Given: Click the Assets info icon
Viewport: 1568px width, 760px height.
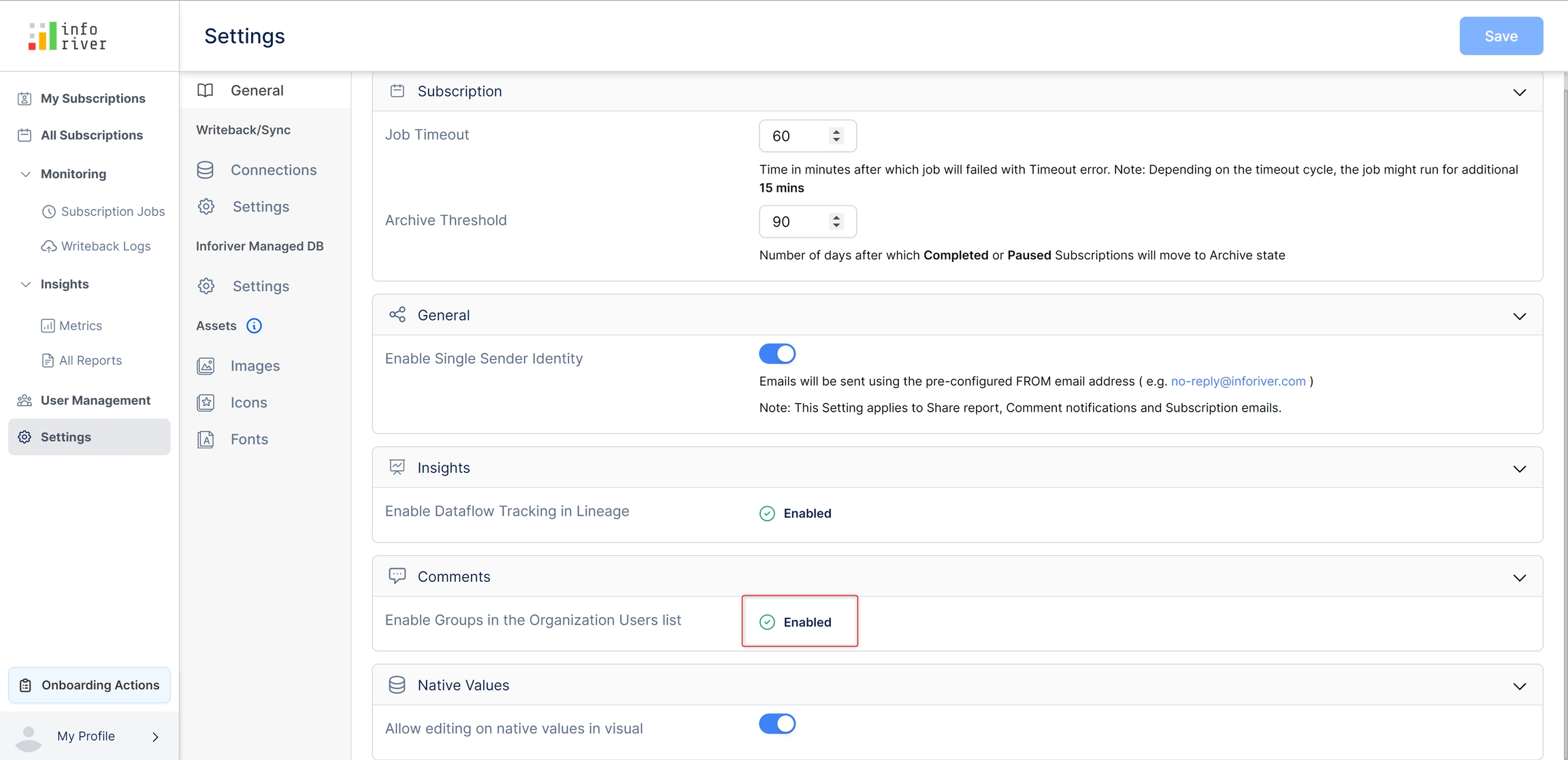Looking at the screenshot, I should (254, 326).
